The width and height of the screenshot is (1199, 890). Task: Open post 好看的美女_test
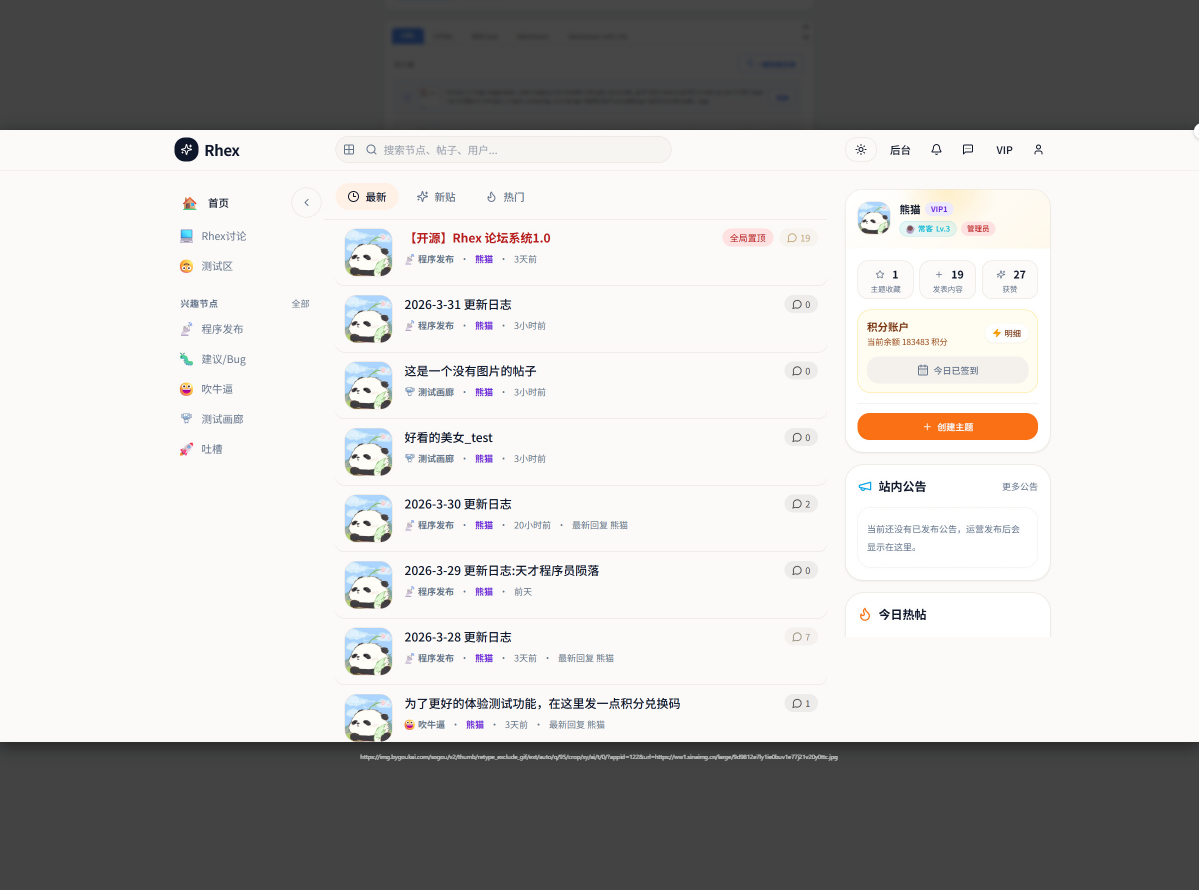point(448,438)
